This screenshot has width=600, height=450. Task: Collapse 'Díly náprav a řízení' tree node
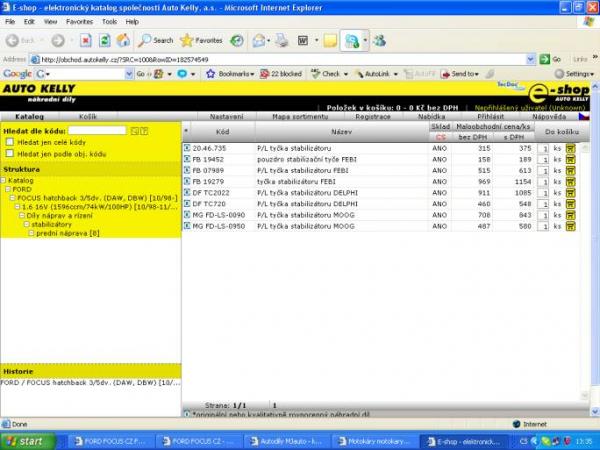(22, 215)
